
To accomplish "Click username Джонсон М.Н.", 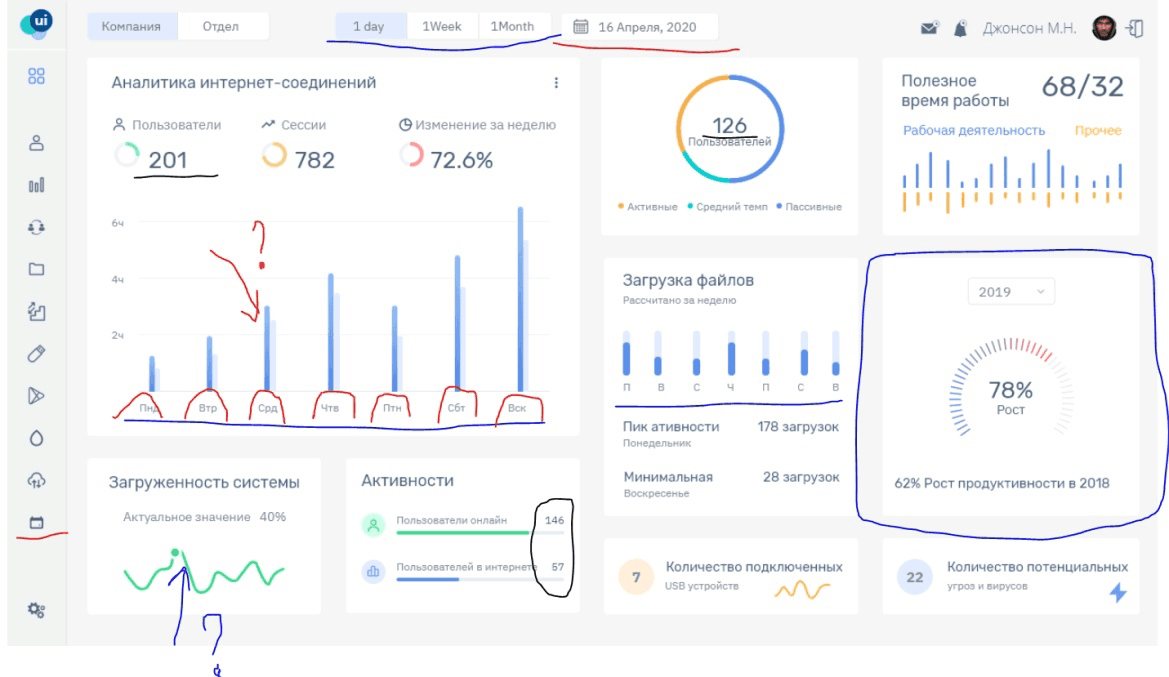I will pos(1029,28).
